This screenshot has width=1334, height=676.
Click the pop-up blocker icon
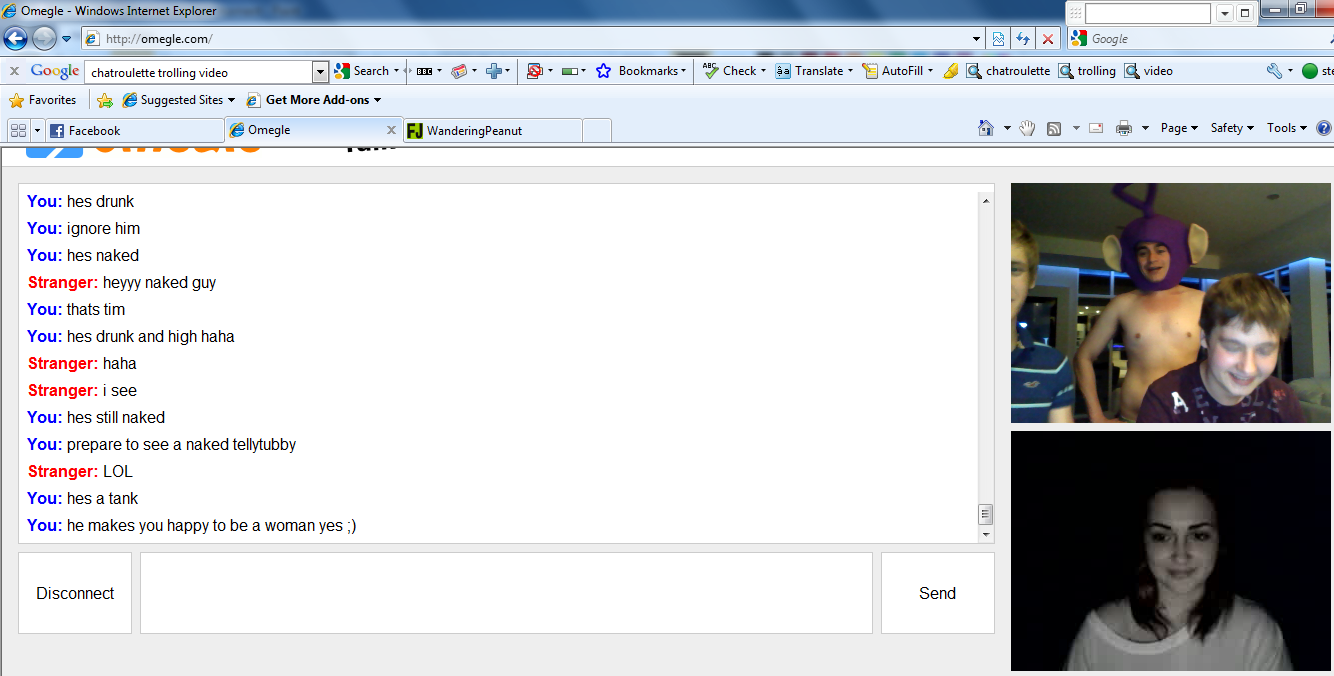pos(535,71)
